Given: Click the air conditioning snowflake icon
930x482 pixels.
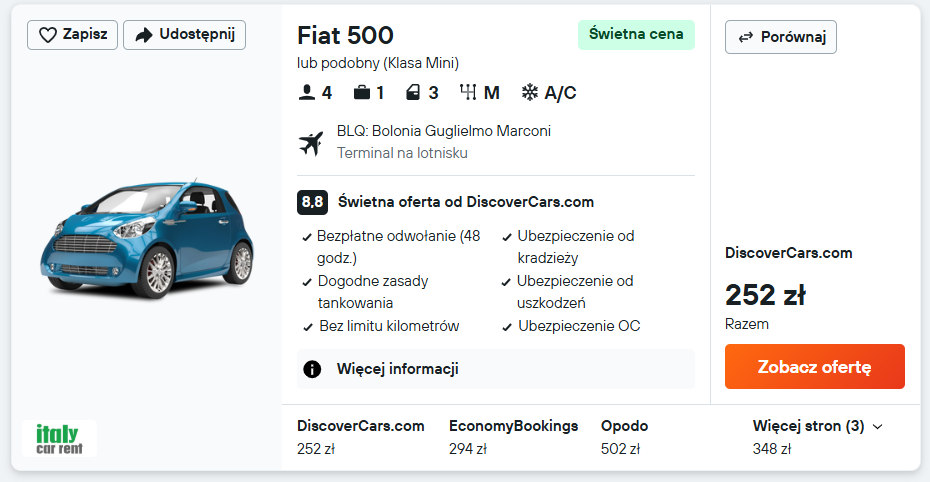Looking at the screenshot, I should pyautogui.click(x=530, y=92).
